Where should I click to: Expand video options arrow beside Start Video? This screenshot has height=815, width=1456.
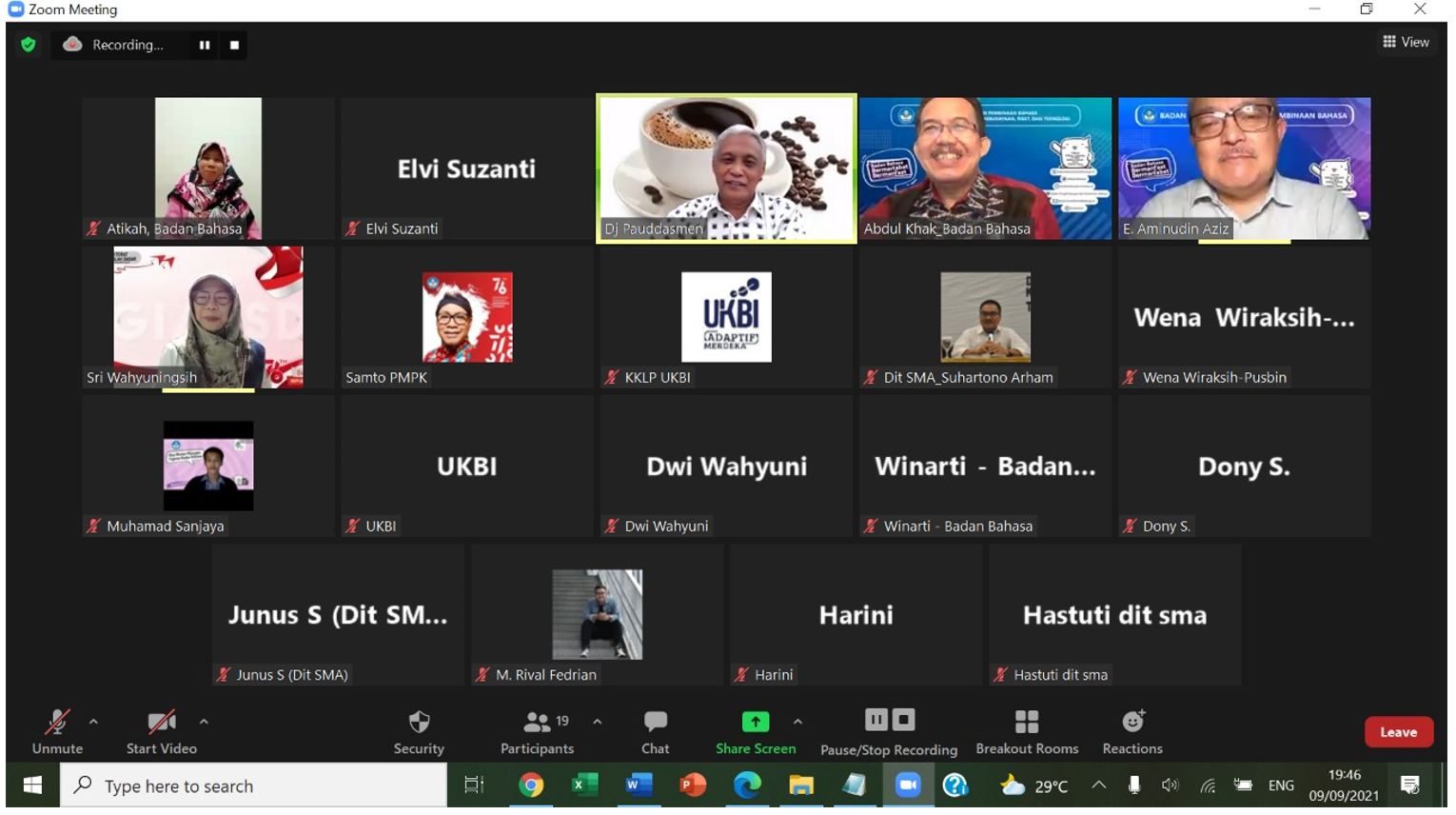click(204, 722)
